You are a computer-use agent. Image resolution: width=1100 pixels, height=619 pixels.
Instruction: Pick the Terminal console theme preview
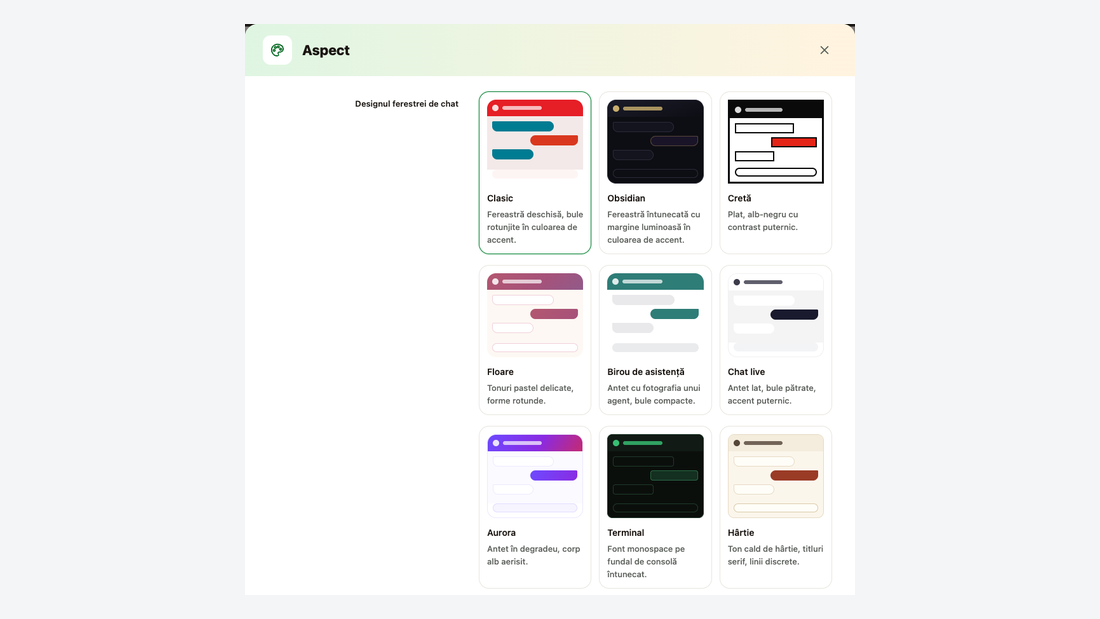tap(655, 476)
